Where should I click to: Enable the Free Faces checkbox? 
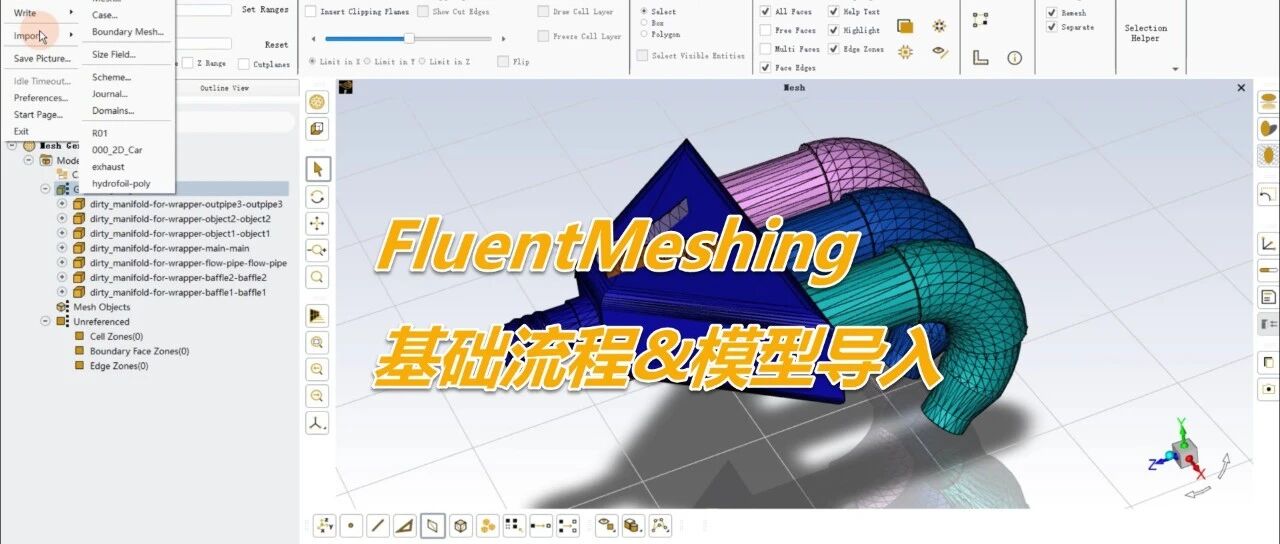pyautogui.click(x=766, y=30)
